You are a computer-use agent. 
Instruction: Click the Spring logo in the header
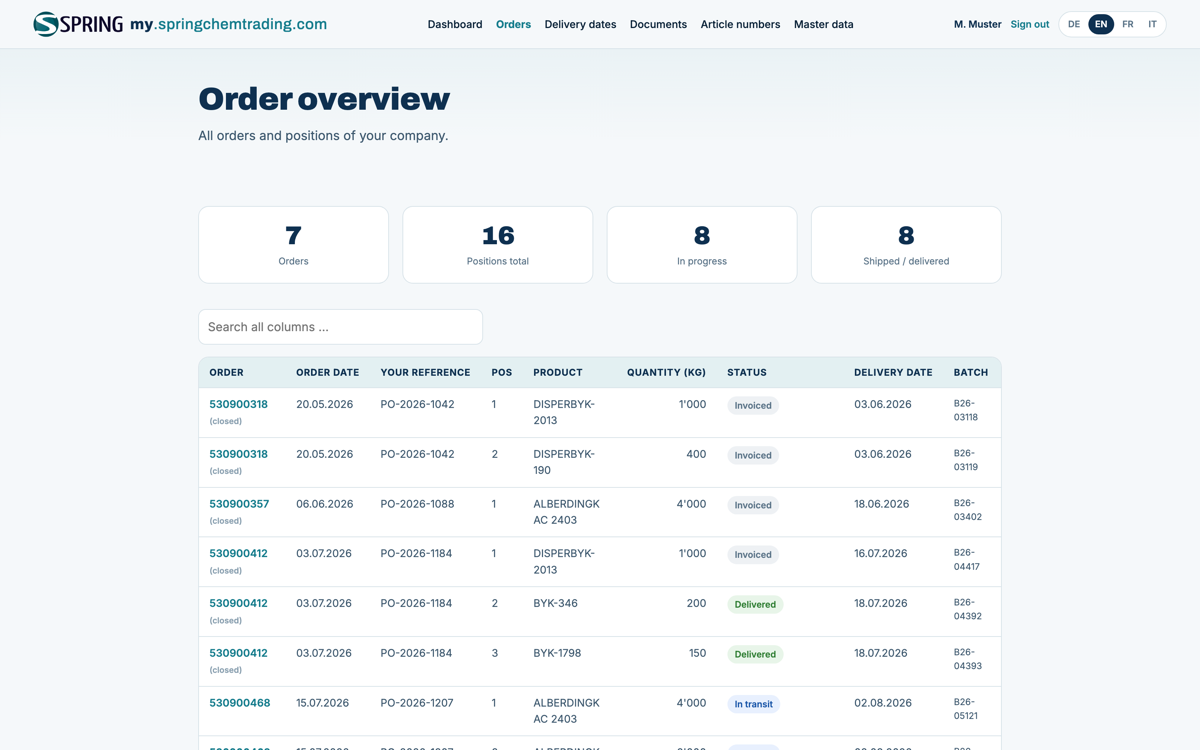click(x=78, y=24)
